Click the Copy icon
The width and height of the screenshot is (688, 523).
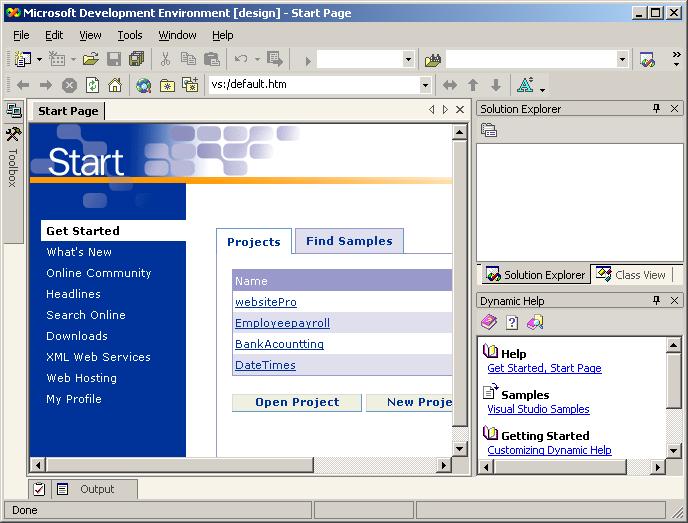click(189, 59)
